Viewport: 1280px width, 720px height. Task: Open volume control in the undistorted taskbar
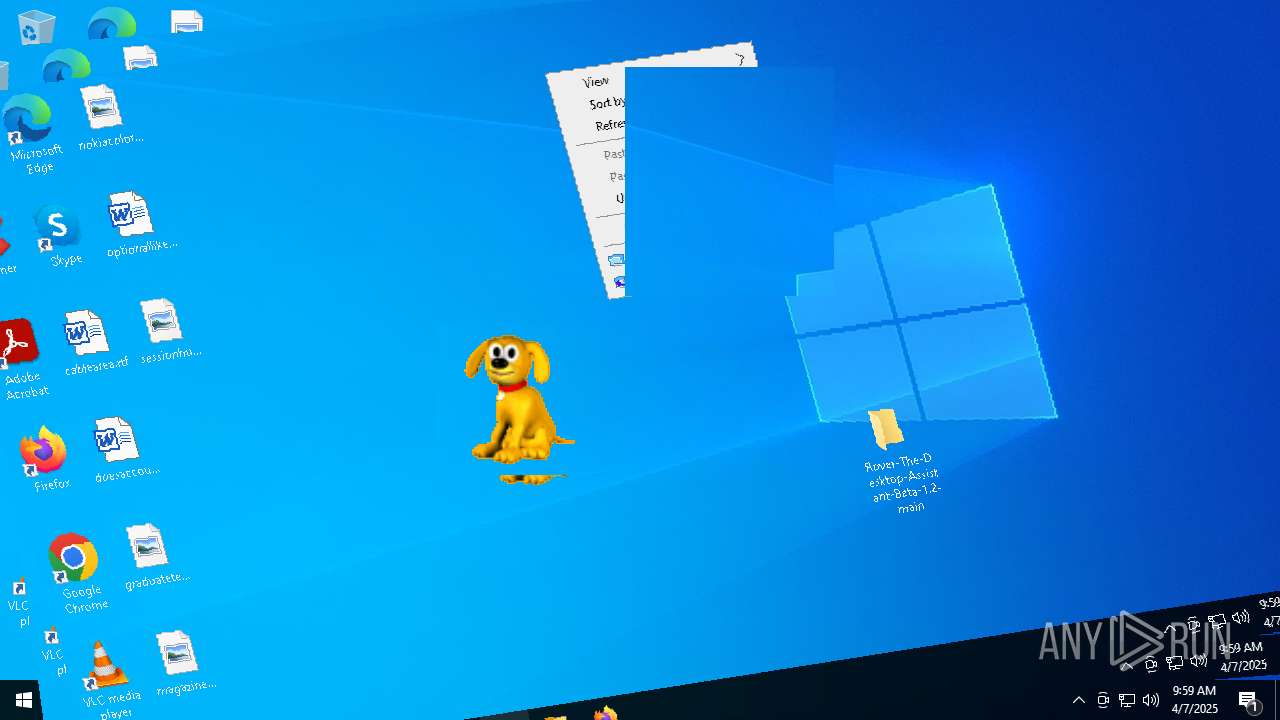(x=1150, y=700)
